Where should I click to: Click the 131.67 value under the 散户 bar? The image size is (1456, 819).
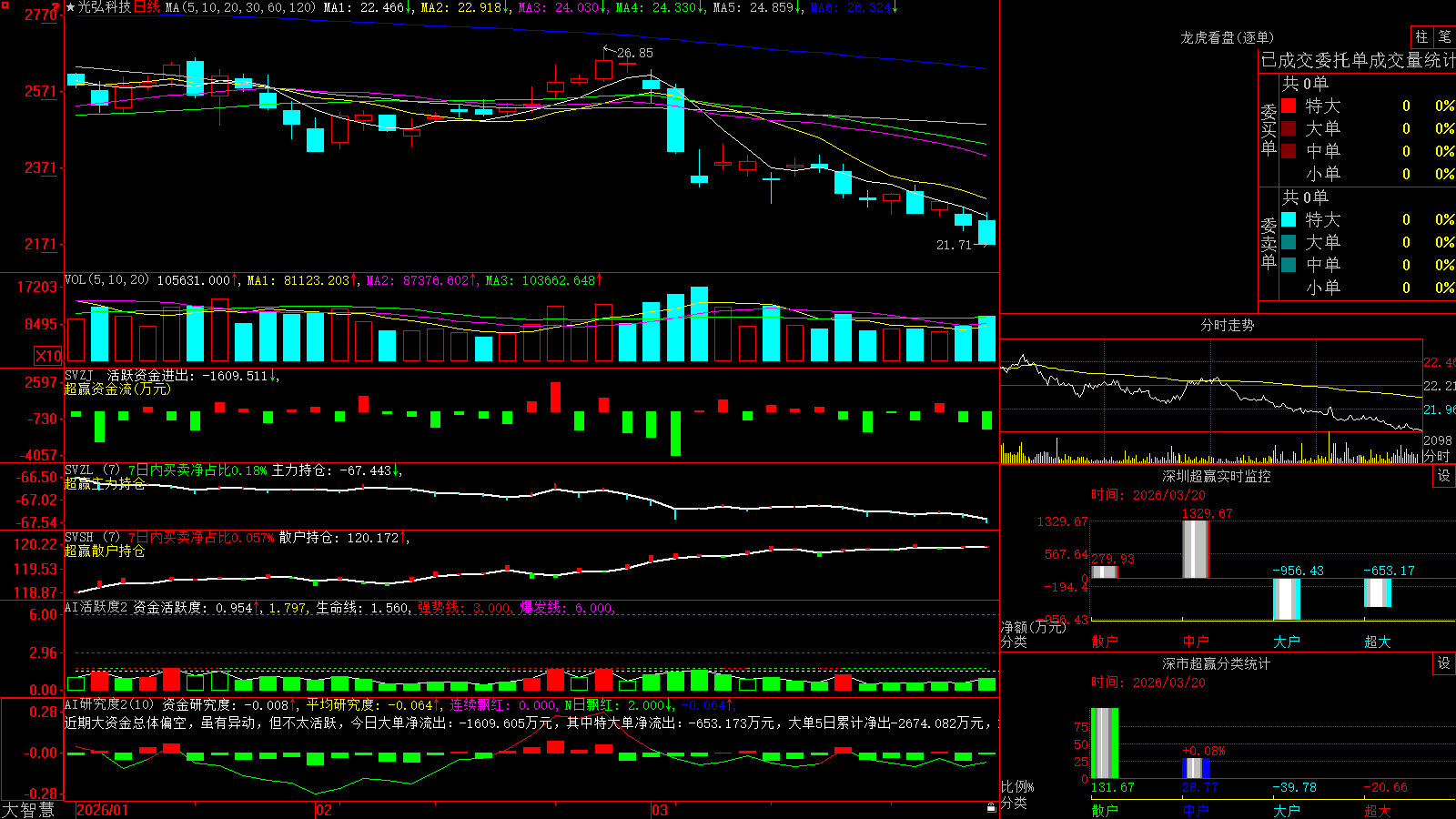pyautogui.click(x=1113, y=787)
